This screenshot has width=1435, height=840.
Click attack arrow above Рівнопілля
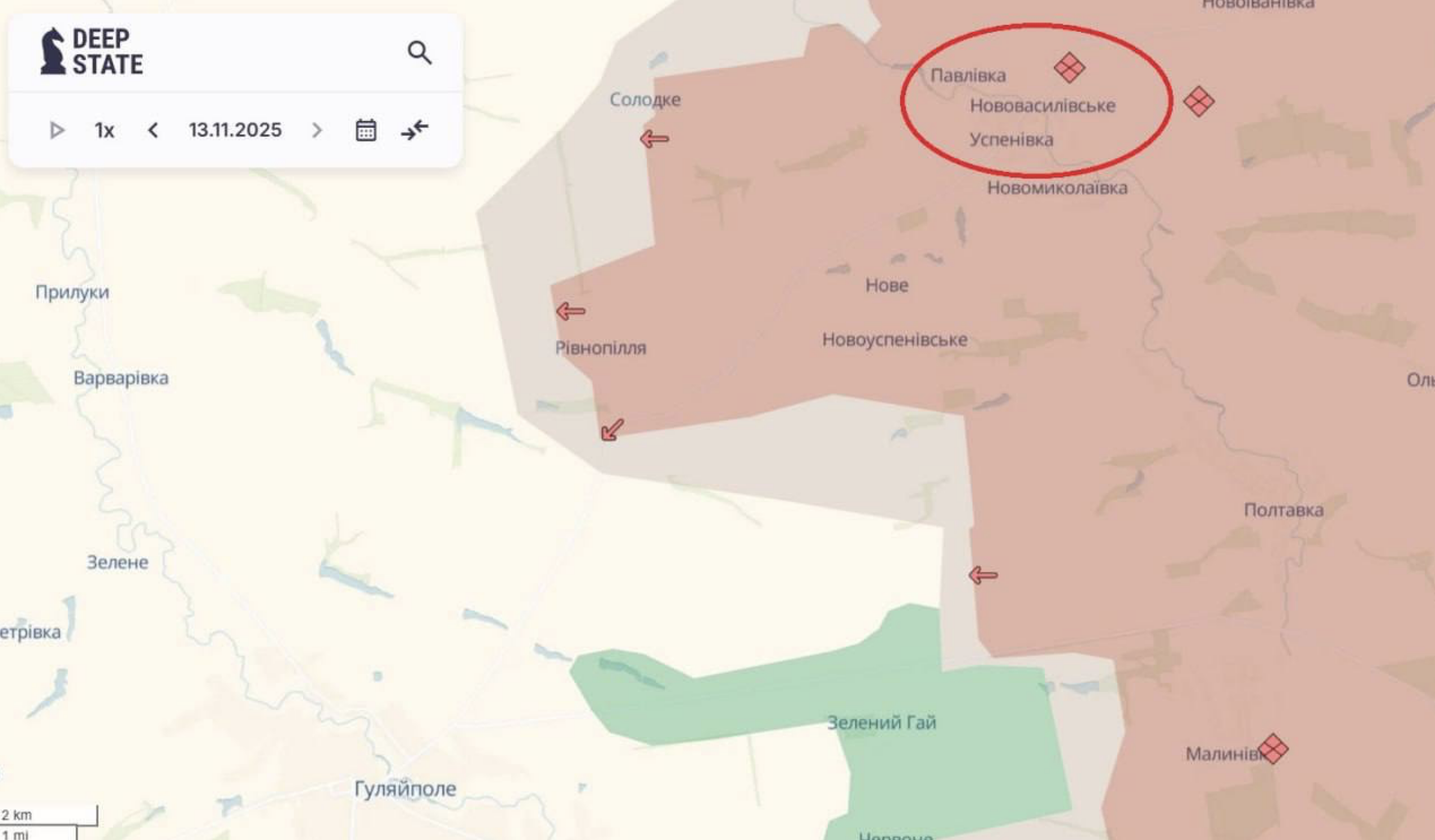pyautogui.click(x=570, y=311)
